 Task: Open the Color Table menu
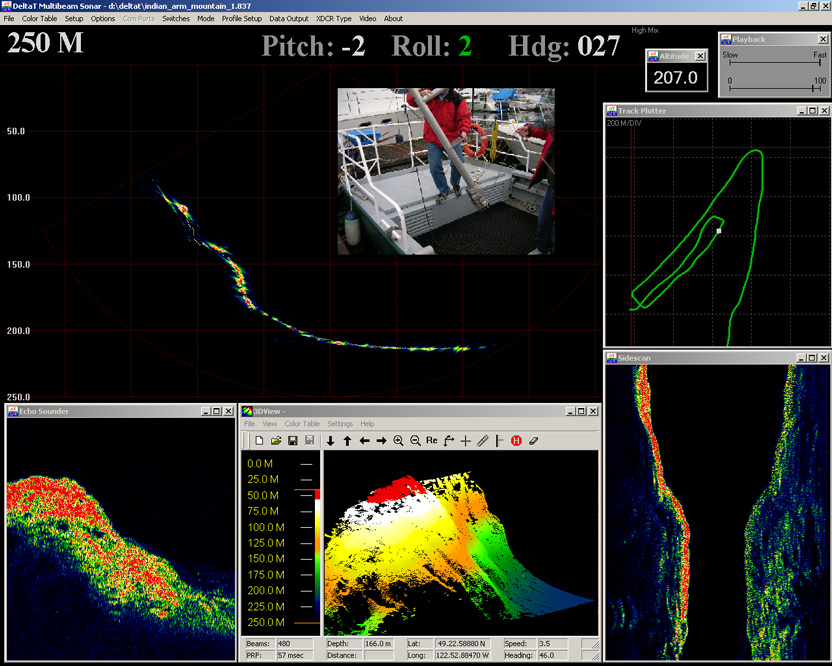pos(39,18)
